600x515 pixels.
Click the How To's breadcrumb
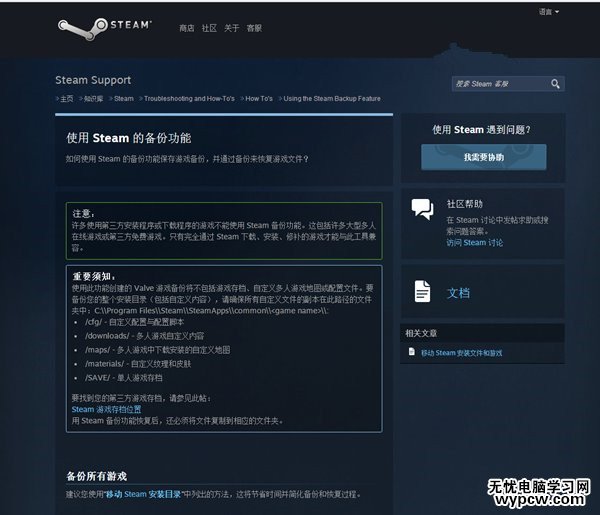259,99
